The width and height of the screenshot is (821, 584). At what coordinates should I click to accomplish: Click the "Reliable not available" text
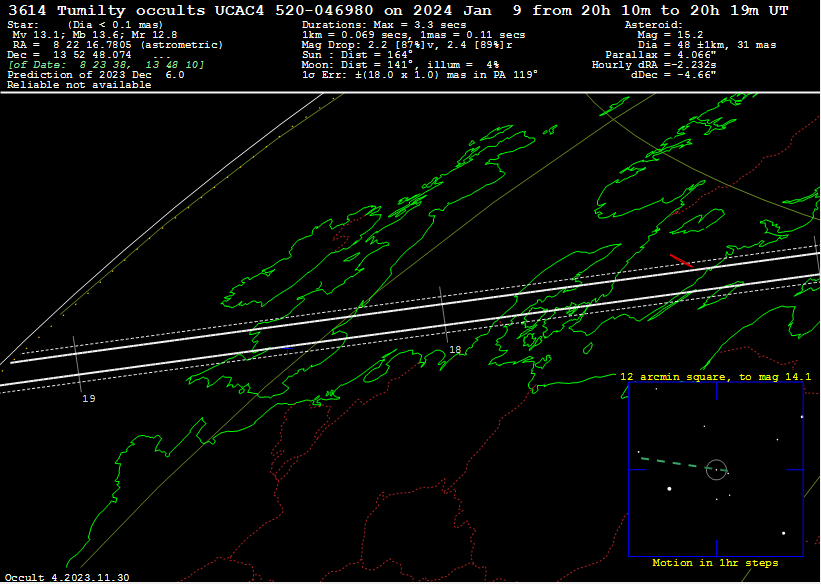pyautogui.click(x=79, y=85)
